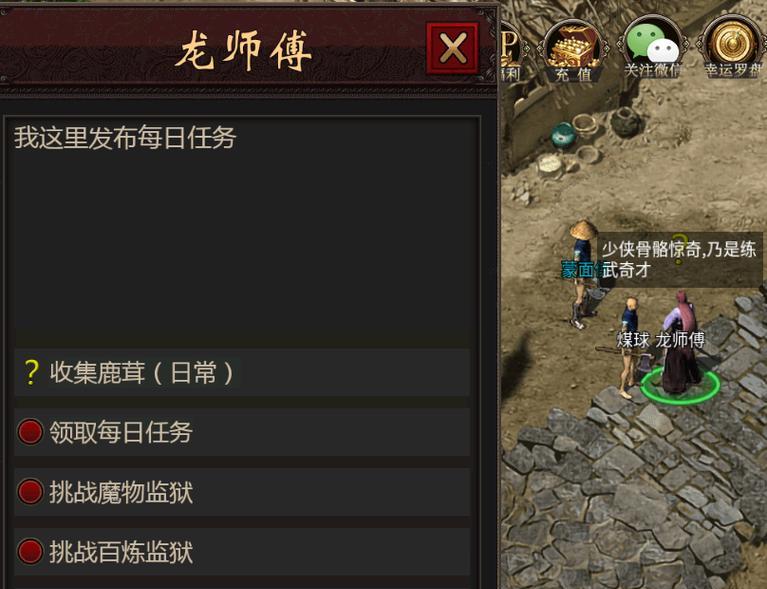Viewport: 767px width, 589px height.
Task: Click the straw-hat 蒙面 NPC
Action: point(582,274)
